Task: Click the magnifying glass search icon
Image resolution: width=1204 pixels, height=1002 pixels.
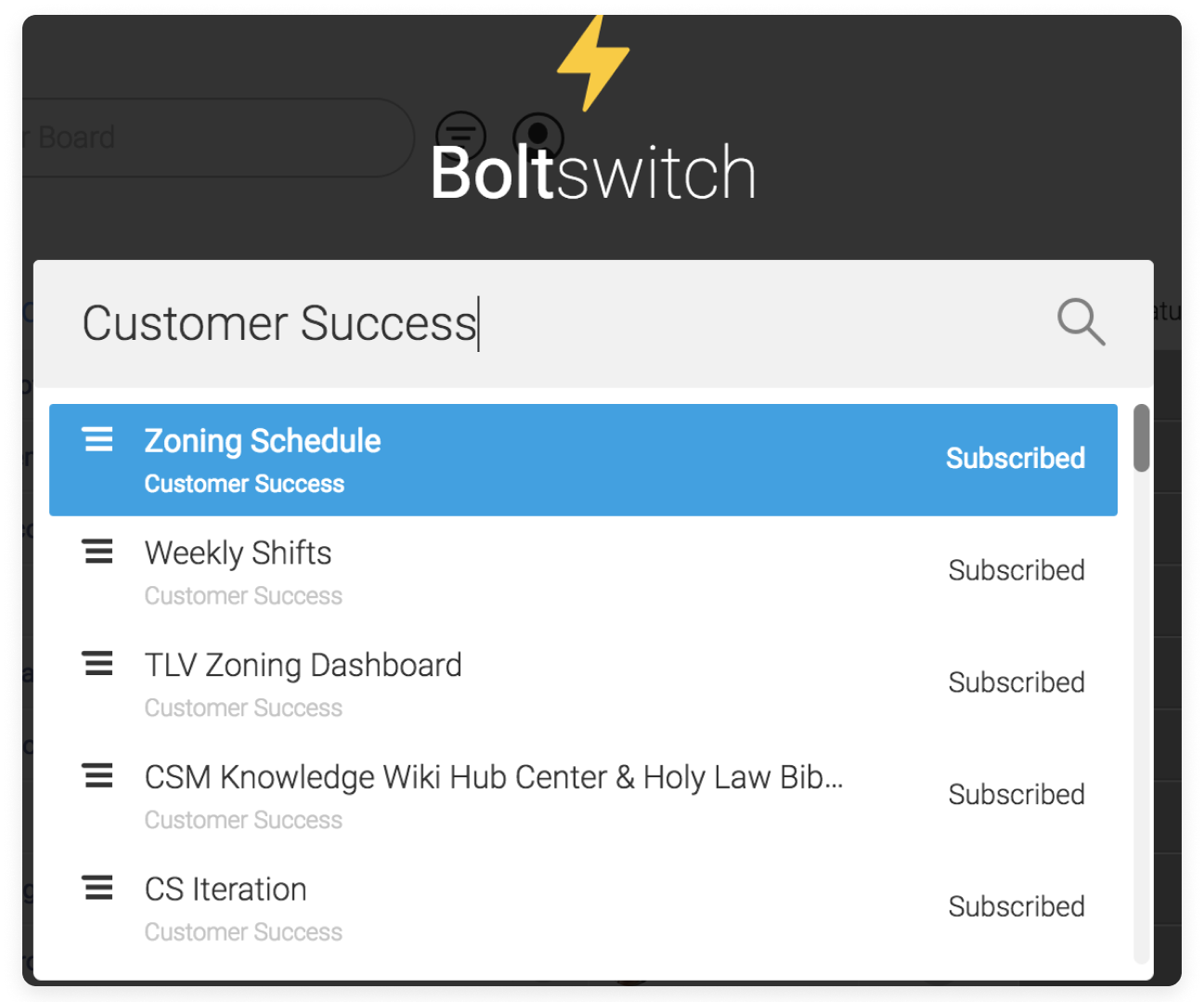Action: pos(1081,322)
